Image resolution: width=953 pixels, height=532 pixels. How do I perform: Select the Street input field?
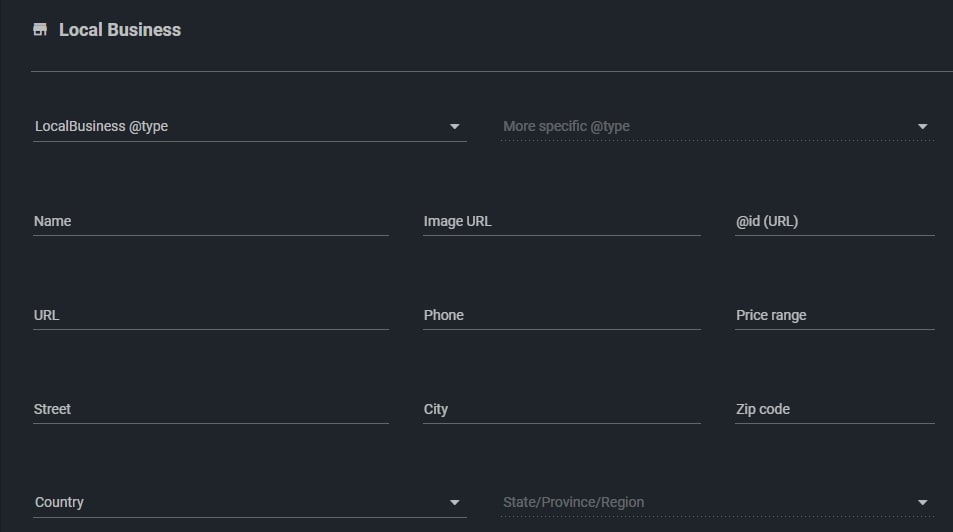point(210,410)
